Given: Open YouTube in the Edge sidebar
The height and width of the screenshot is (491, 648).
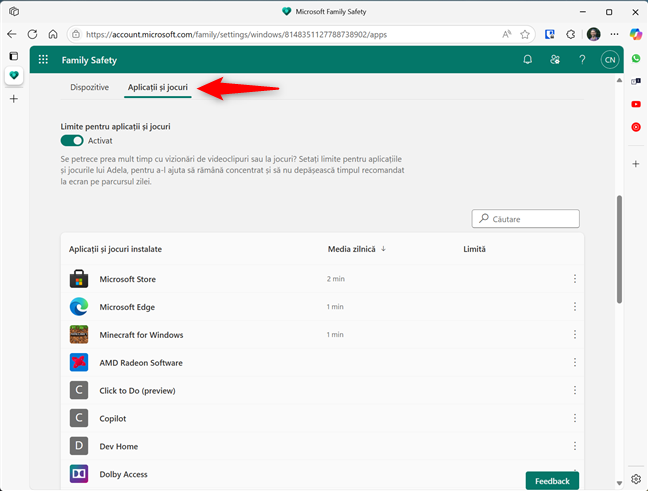Looking at the screenshot, I should pyautogui.click(x=636, y=104).
